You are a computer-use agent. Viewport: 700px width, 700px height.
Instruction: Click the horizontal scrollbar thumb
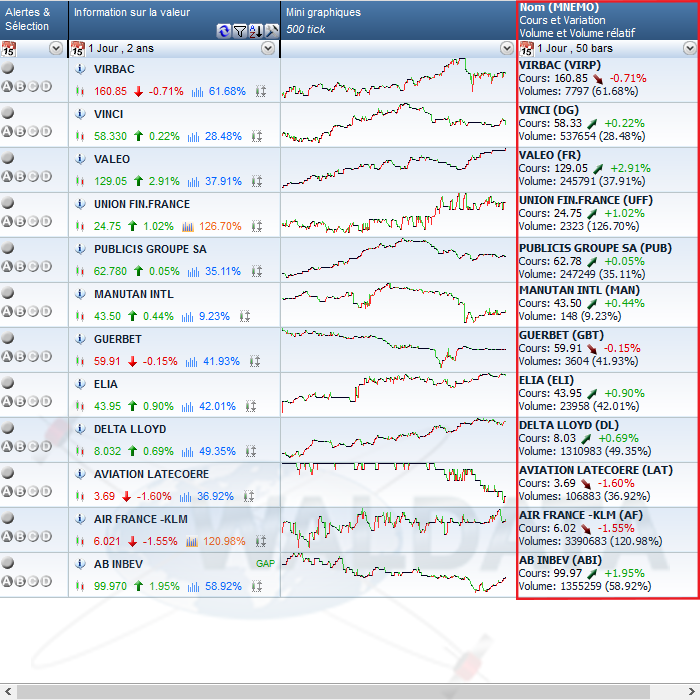[333, 692]
